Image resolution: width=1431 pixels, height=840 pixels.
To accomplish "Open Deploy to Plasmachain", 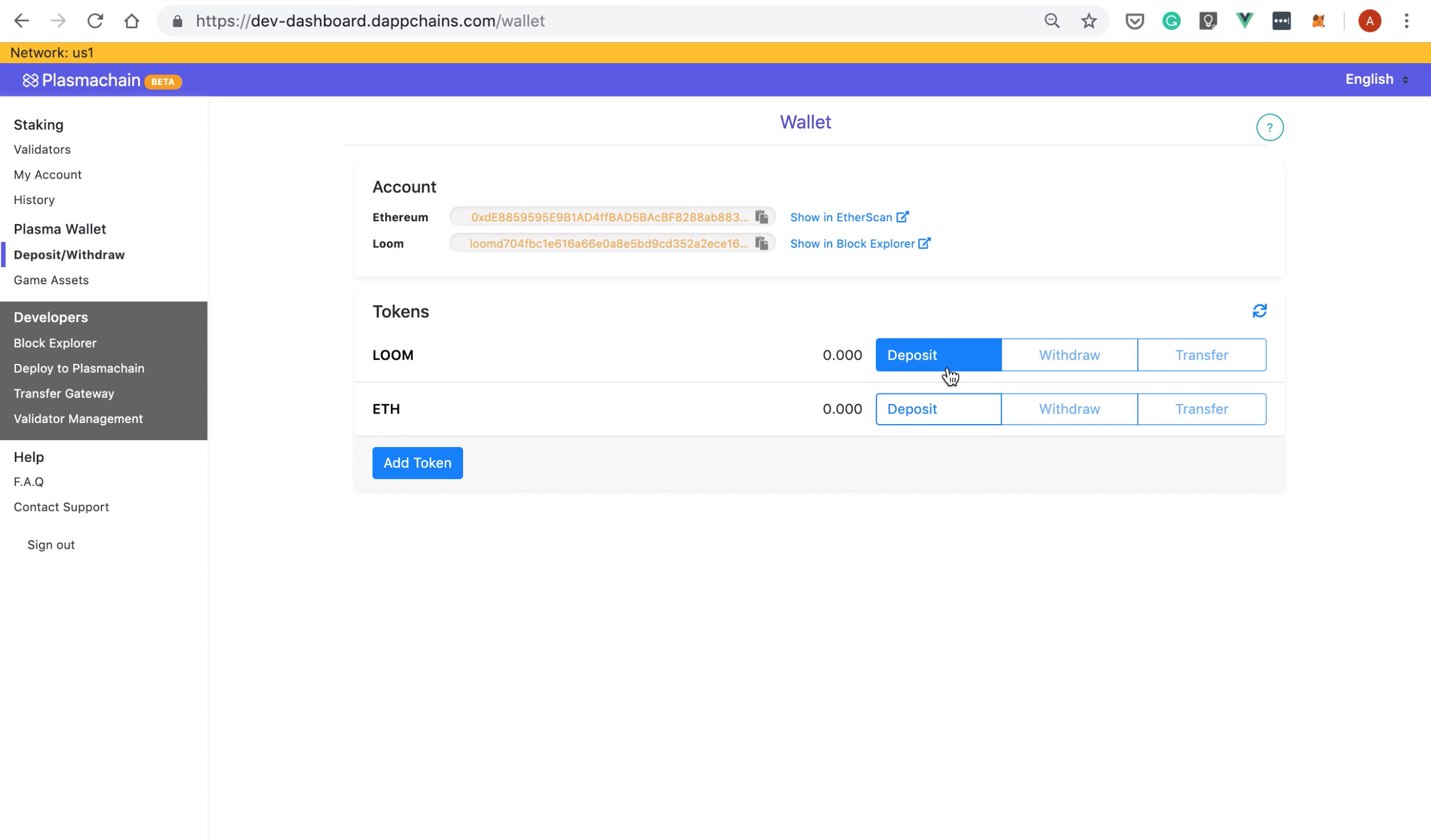I will [x=79, y=369].
